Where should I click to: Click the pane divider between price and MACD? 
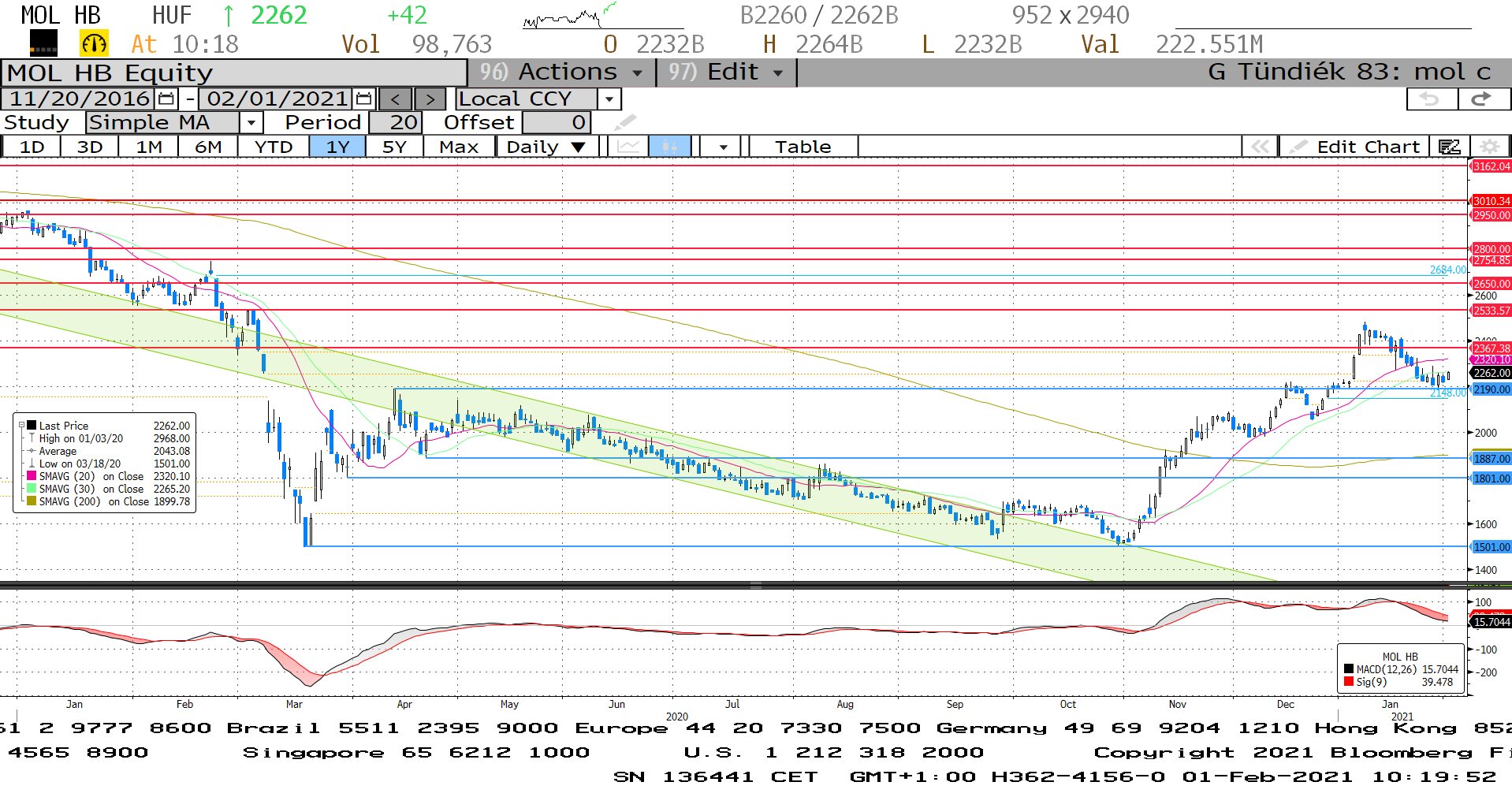tap(755, 586)
